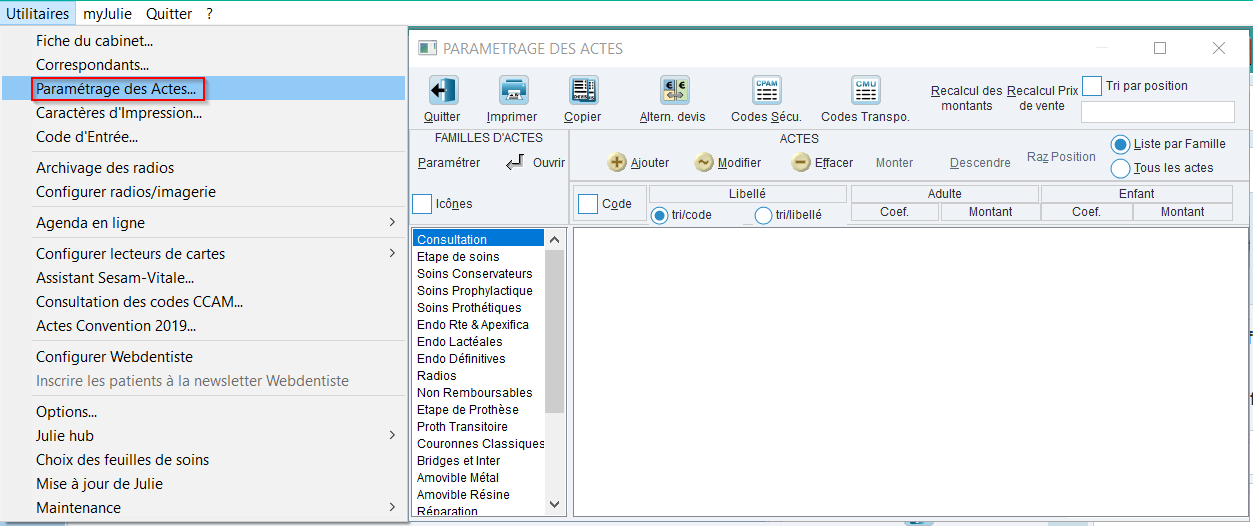
Task: Click the Monter button
Action: coord(894,162)
